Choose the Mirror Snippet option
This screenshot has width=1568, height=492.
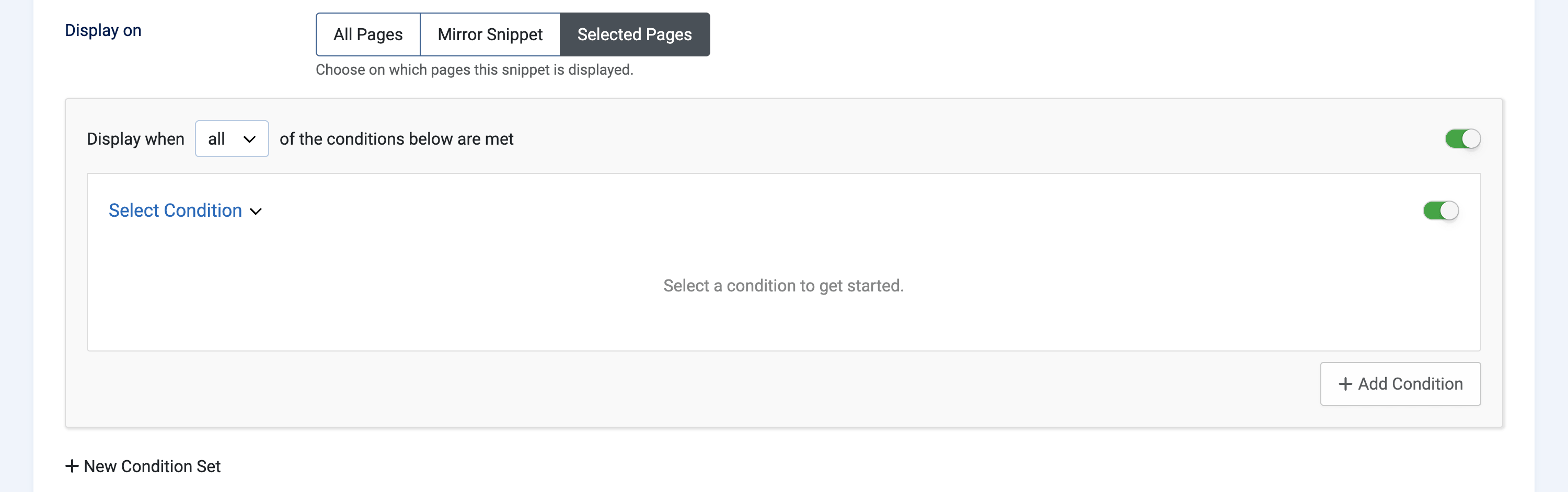coord(490,34)
